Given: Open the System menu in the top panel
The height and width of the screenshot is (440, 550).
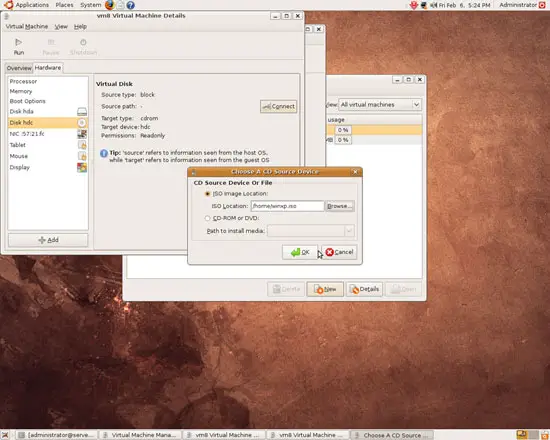Looking at the screenshot, I should 90,5.
